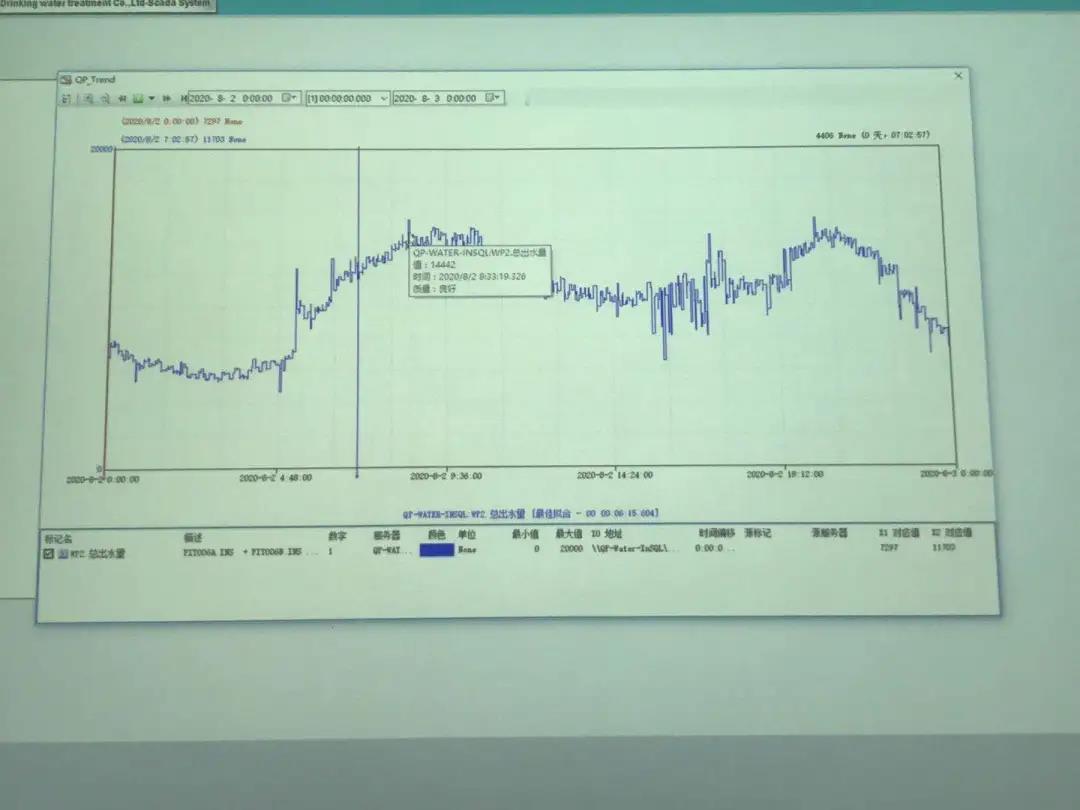Viewport: 1080px width, 810px height.
Task: Click the skip-to-end icon before start date
Action: coord(183,98)
